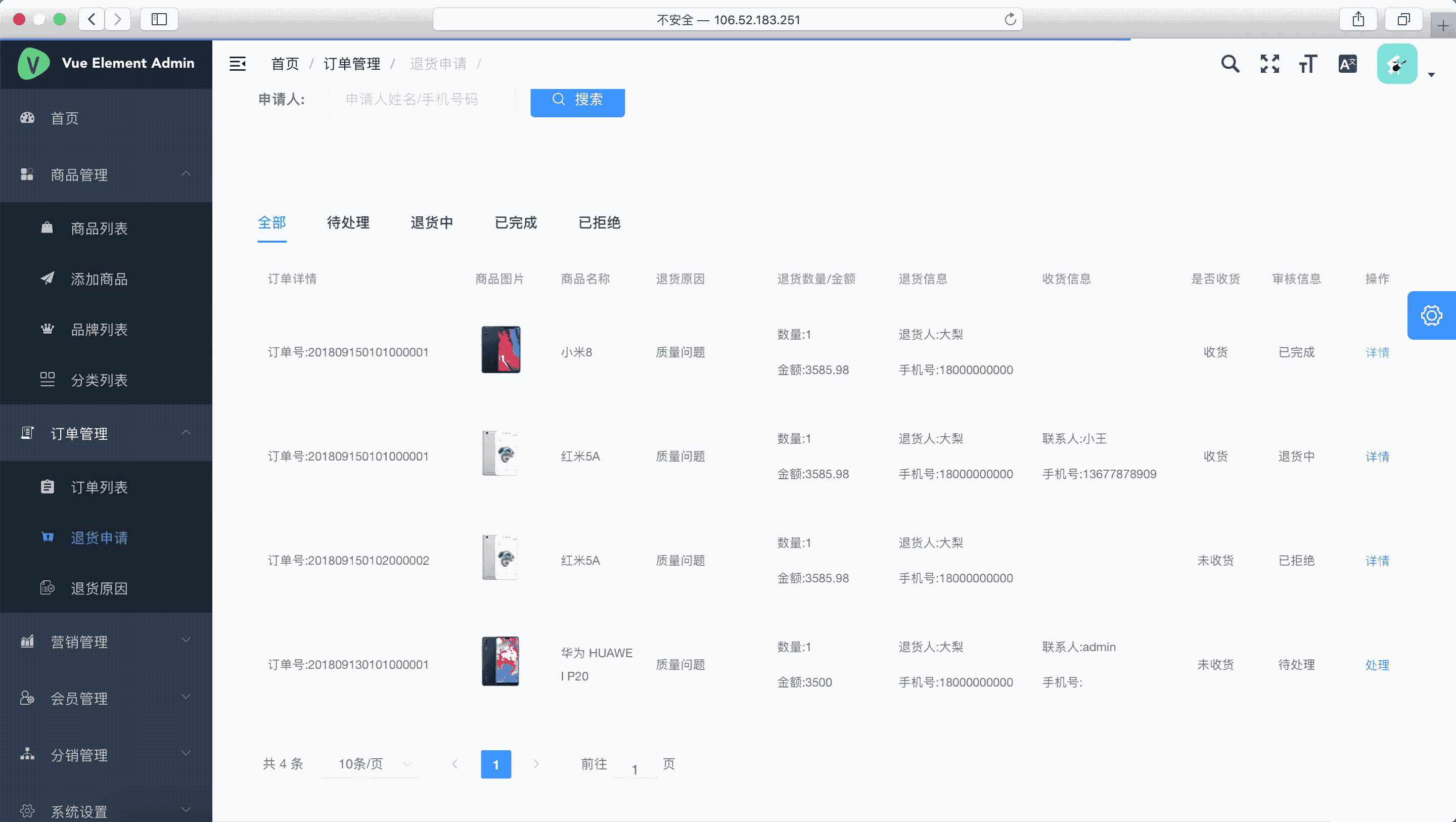Click the browser share icon
Screen dimensions: 1456x822
click(1358, 20)
